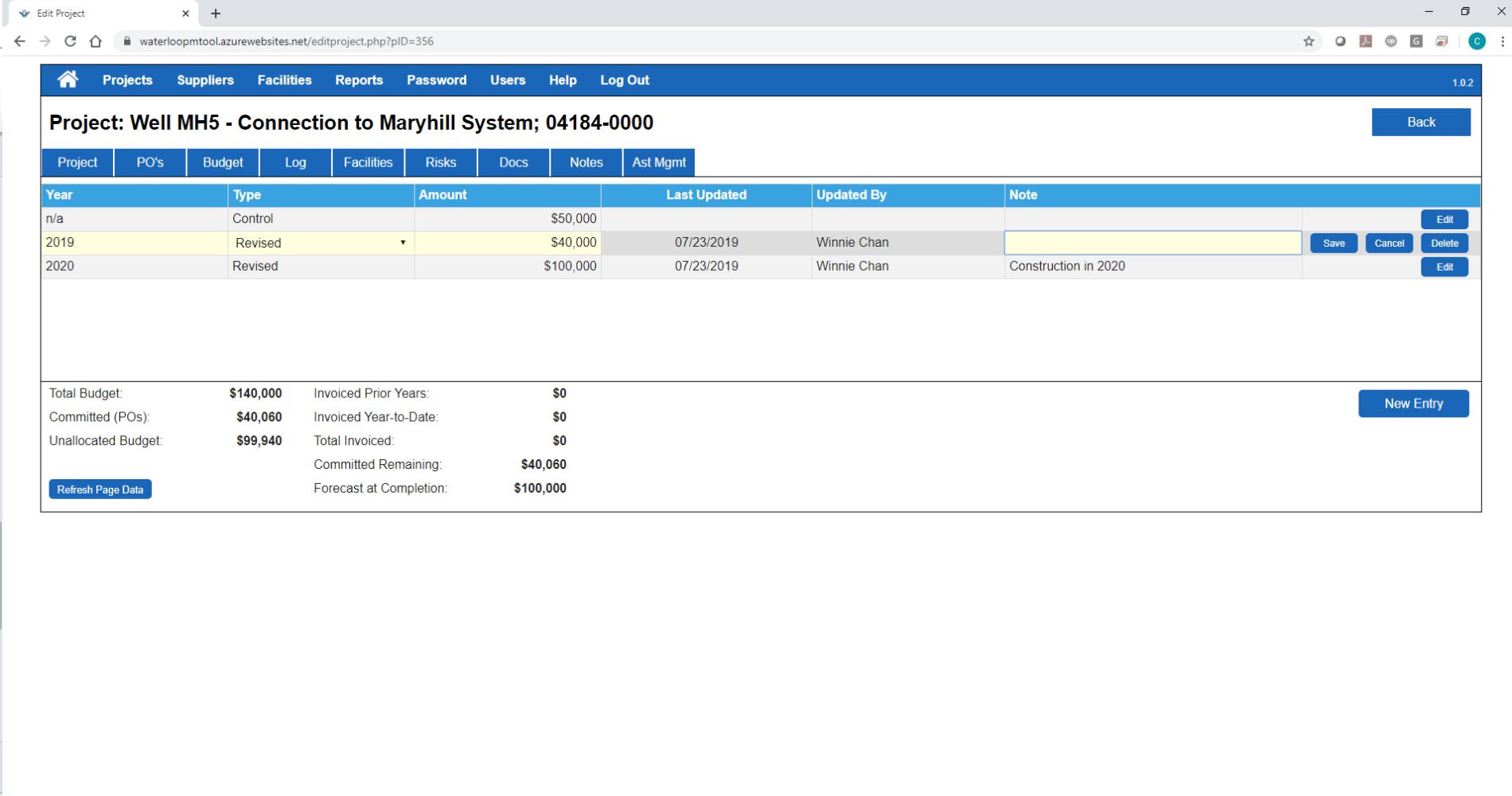The width and height of the screenshot is (1512, 796).
Task: Open the Suppliers menu
Action: coord(205,80)
